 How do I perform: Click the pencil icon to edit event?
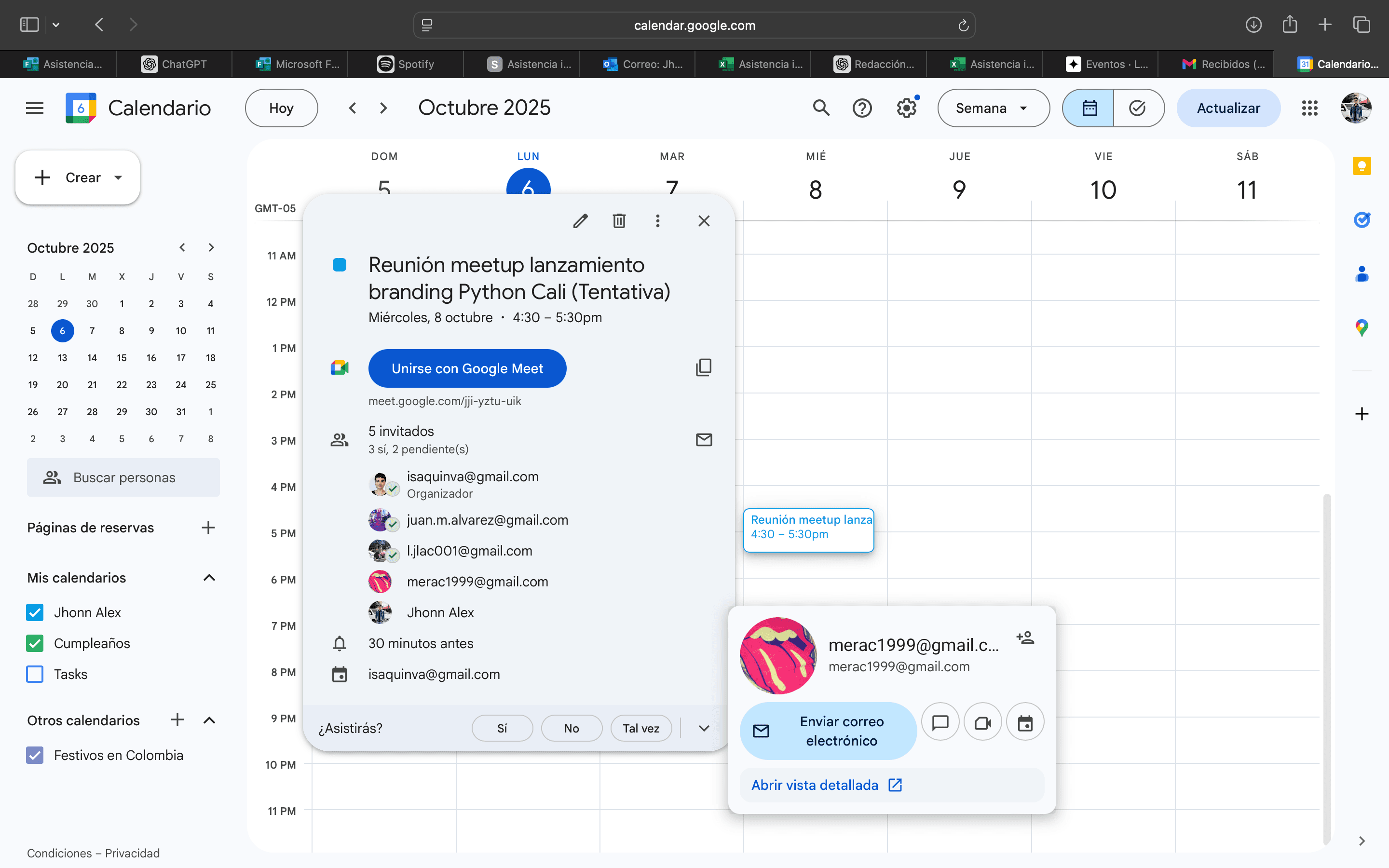coord(580,221)
